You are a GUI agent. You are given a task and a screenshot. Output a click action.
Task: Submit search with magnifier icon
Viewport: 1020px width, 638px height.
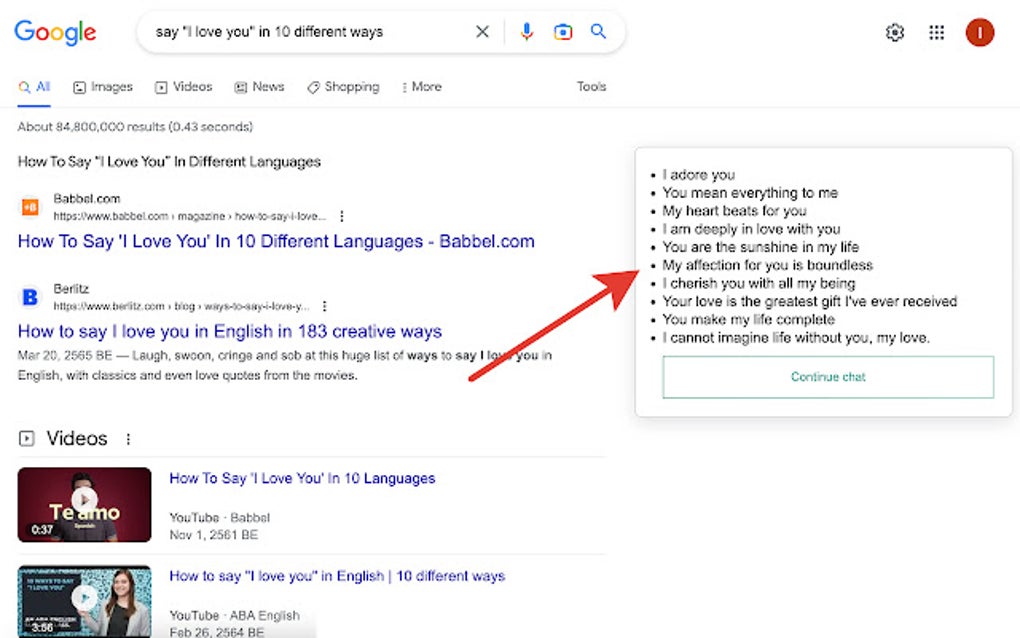coord(598,32)
